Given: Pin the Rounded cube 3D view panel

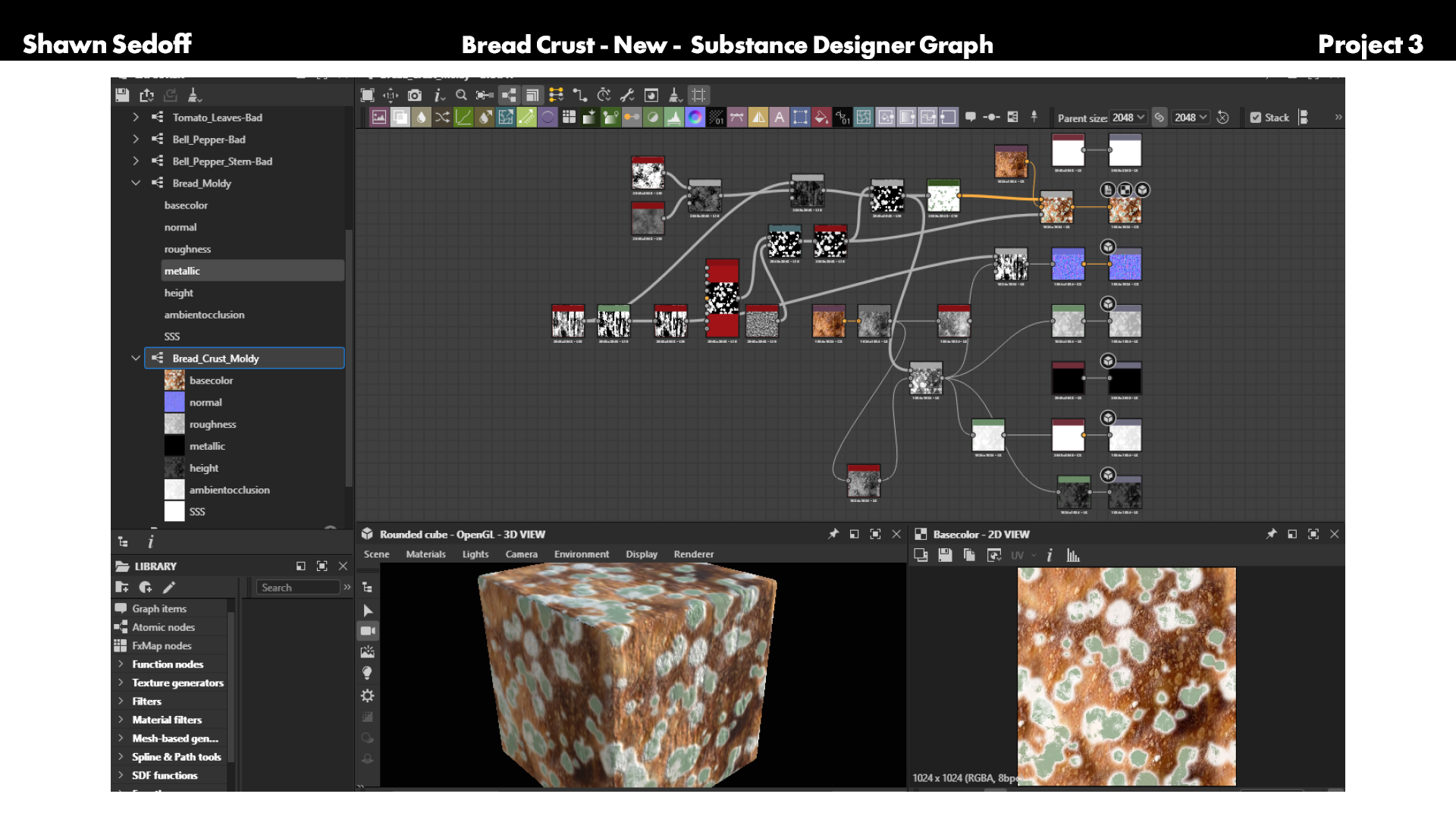Looking at the screenshot, I should [833, 534].
